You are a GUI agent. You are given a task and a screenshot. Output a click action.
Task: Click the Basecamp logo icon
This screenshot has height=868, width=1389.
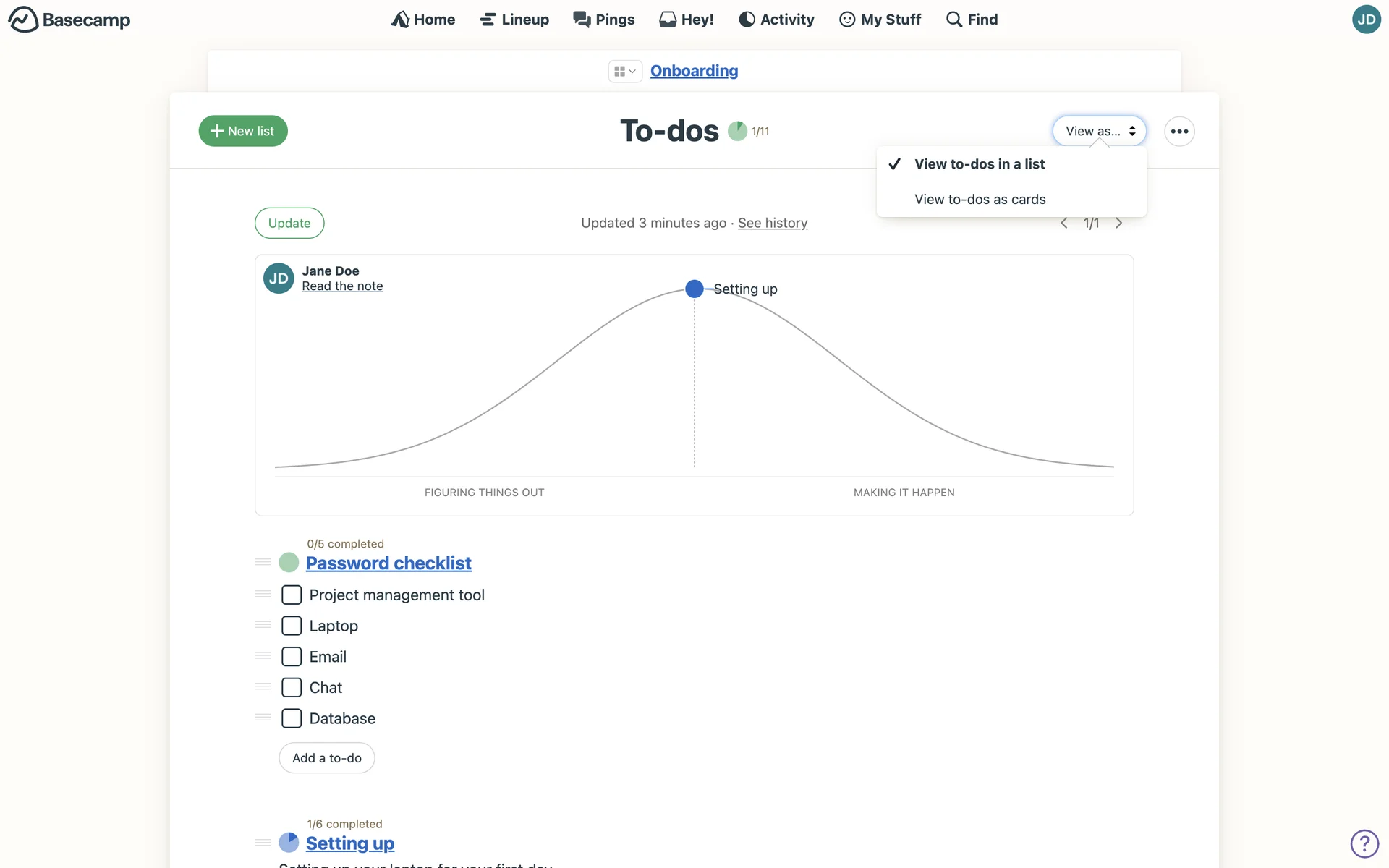(23, 20)
